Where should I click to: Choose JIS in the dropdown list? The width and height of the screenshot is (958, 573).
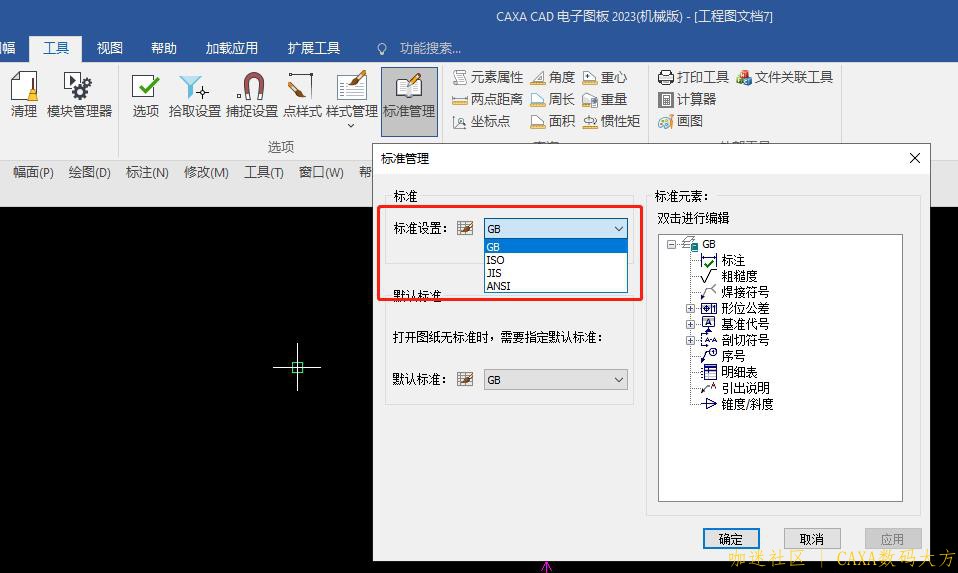(x=555, y=272)
